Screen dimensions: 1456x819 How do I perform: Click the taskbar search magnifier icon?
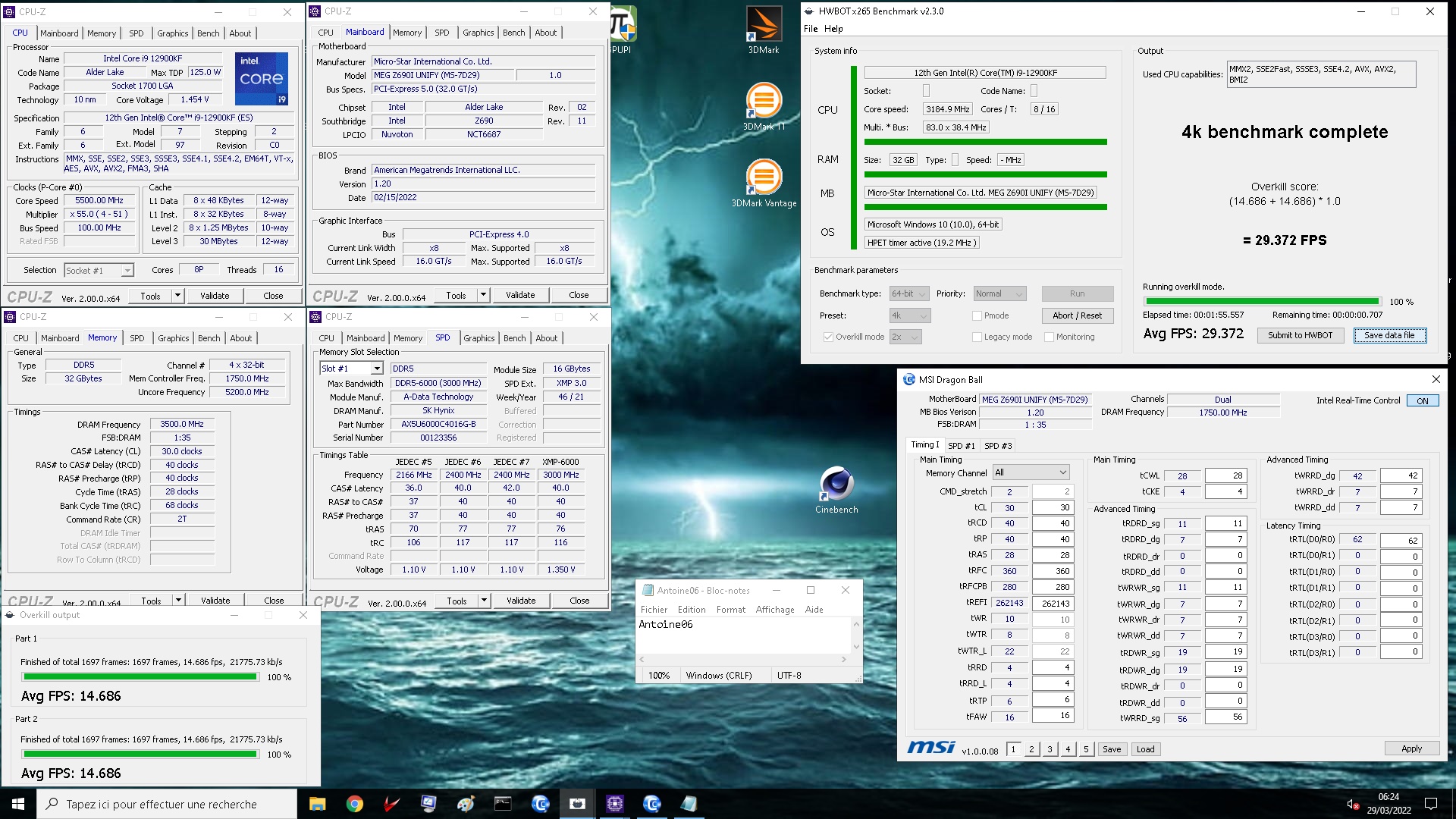pos(52,804)
